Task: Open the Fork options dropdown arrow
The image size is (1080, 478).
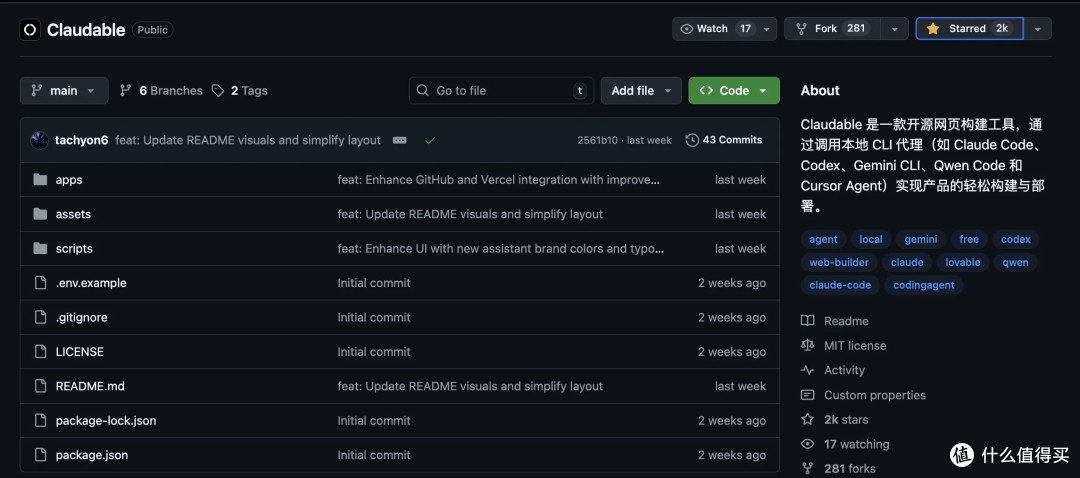Action: [894, 29]
